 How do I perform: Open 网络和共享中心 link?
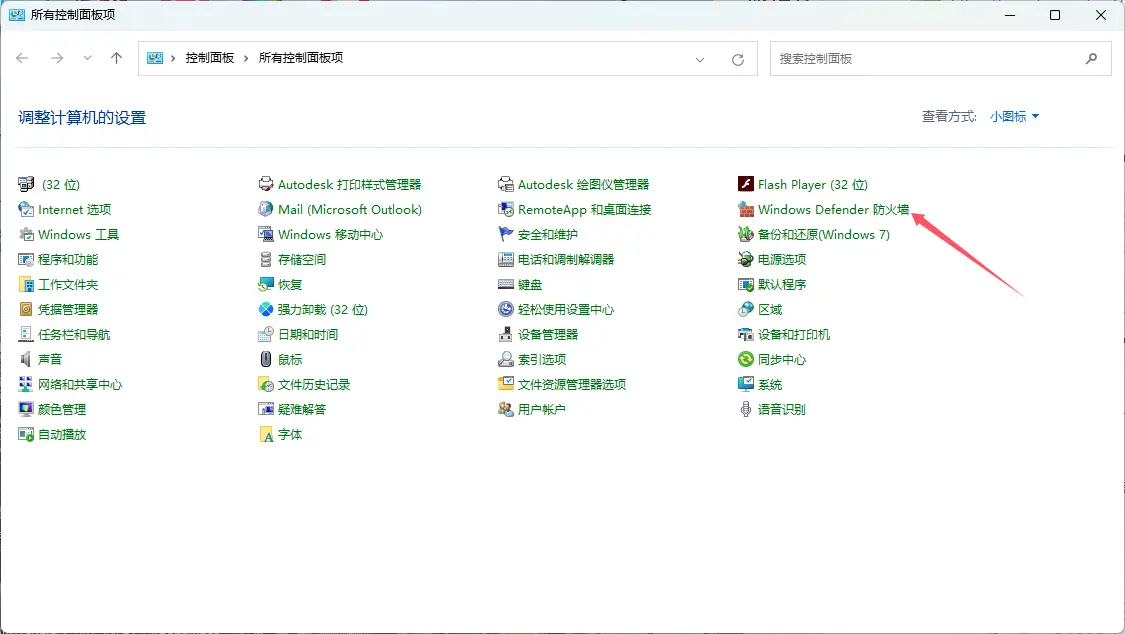(80, 384)
